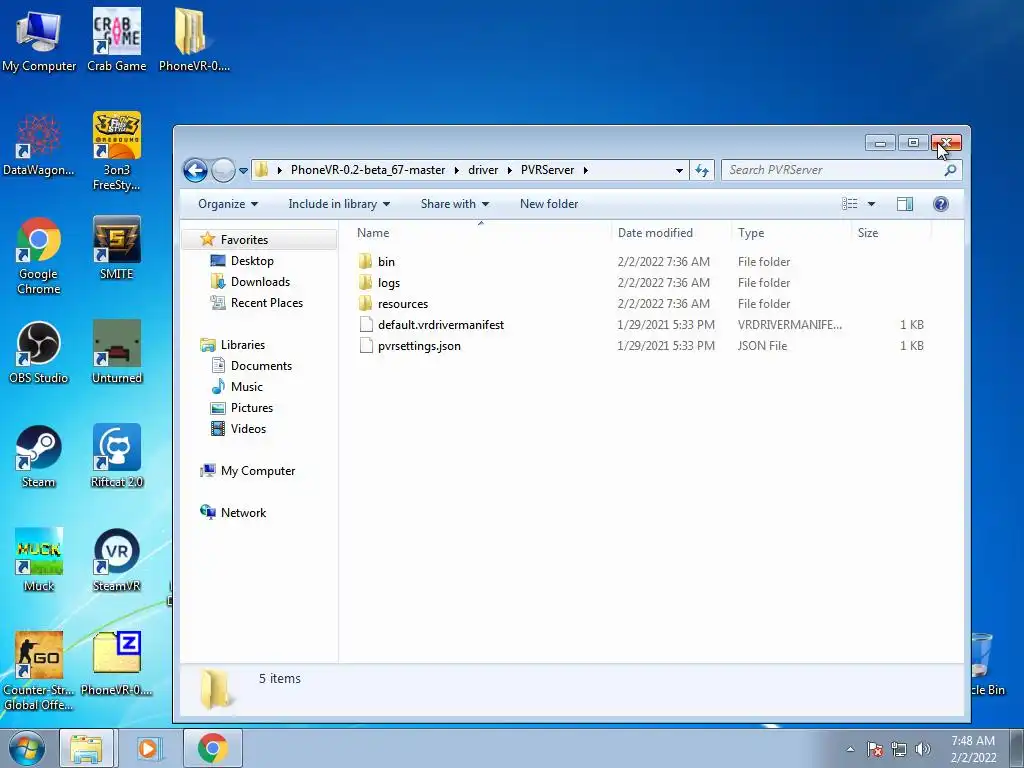Select Riftcat 2.0 desktop shortcut
This screenshot has height=768, width=1024.
pyautogui.click(x=117, y=456)
